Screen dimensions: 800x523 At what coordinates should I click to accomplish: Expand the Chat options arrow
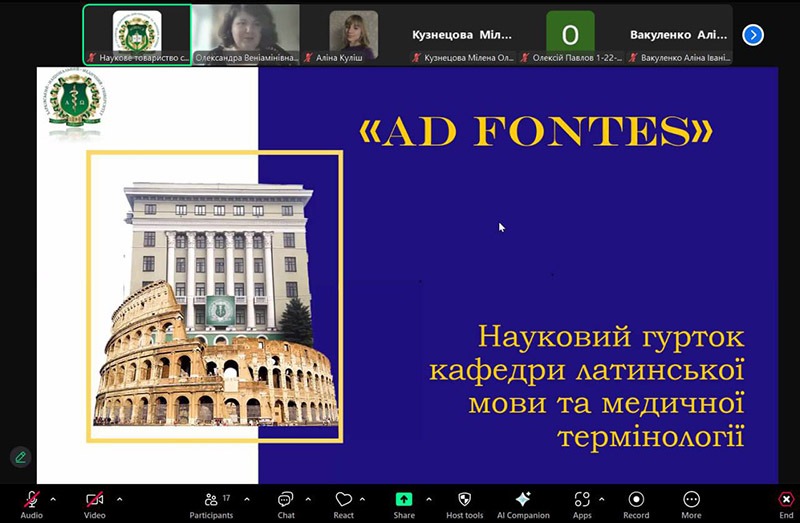pos(309,498)
